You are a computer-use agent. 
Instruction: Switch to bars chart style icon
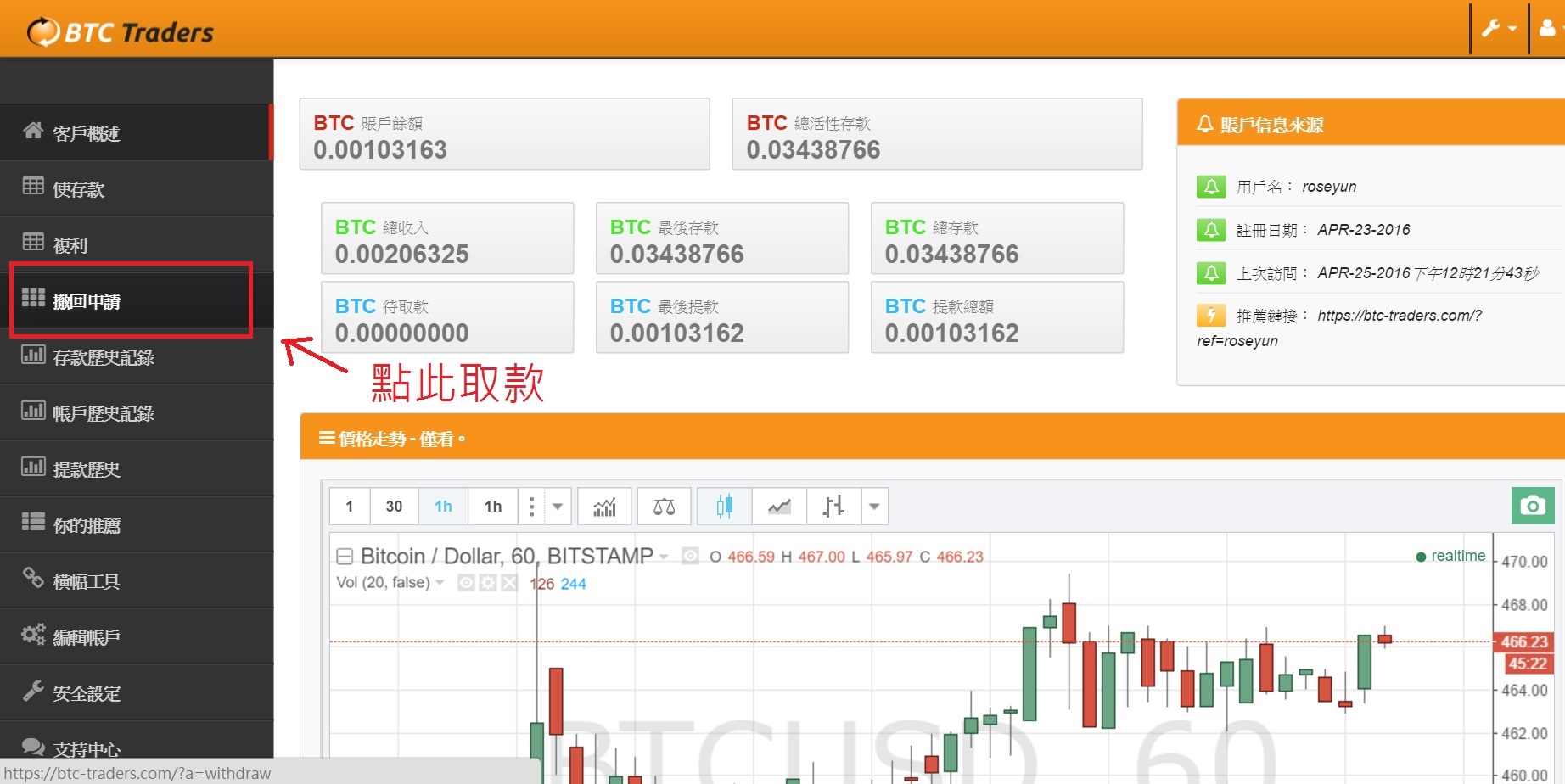click(833, 507)
